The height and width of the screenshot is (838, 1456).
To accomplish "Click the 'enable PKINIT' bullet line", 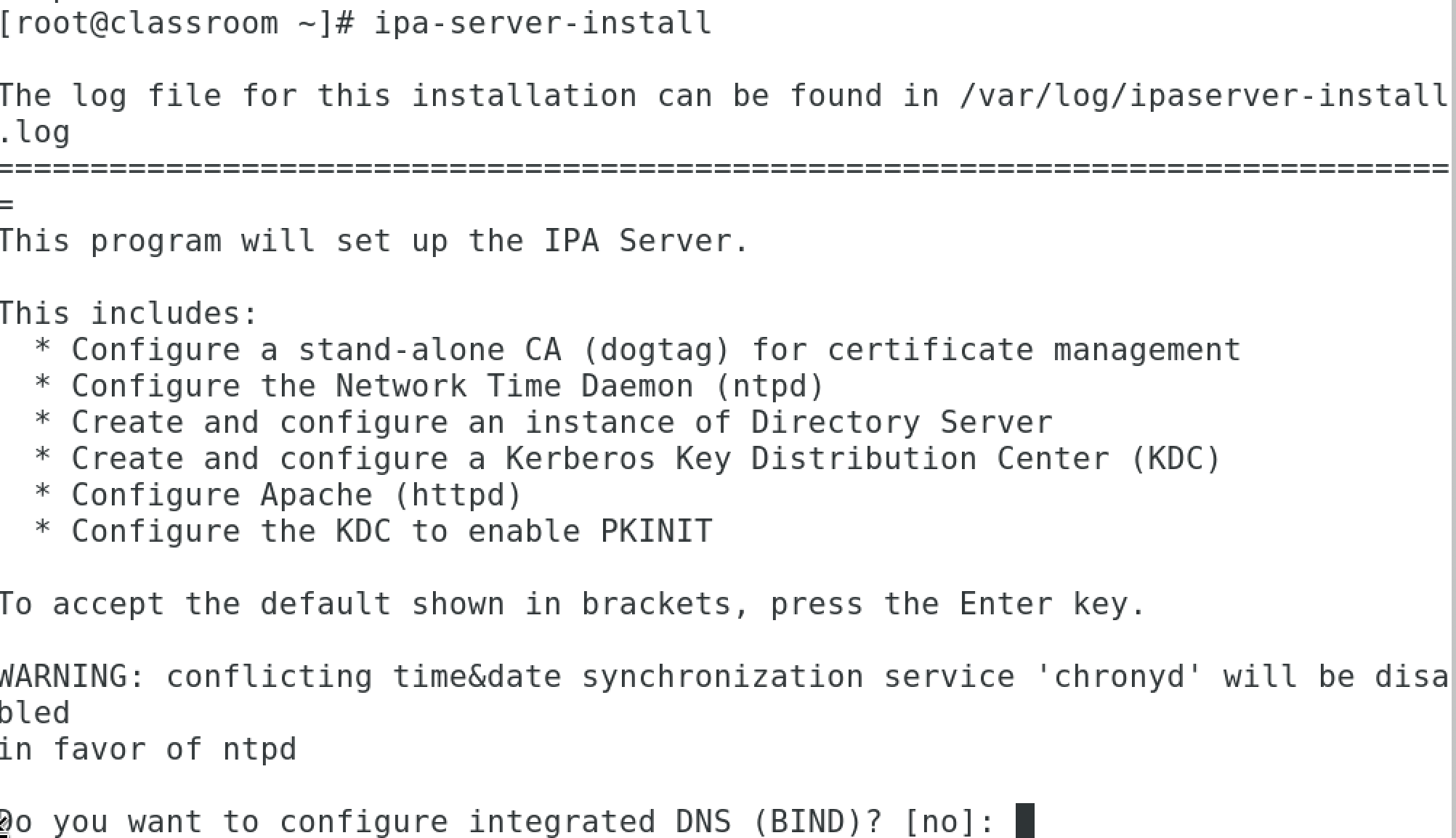I will click(373, 532).
